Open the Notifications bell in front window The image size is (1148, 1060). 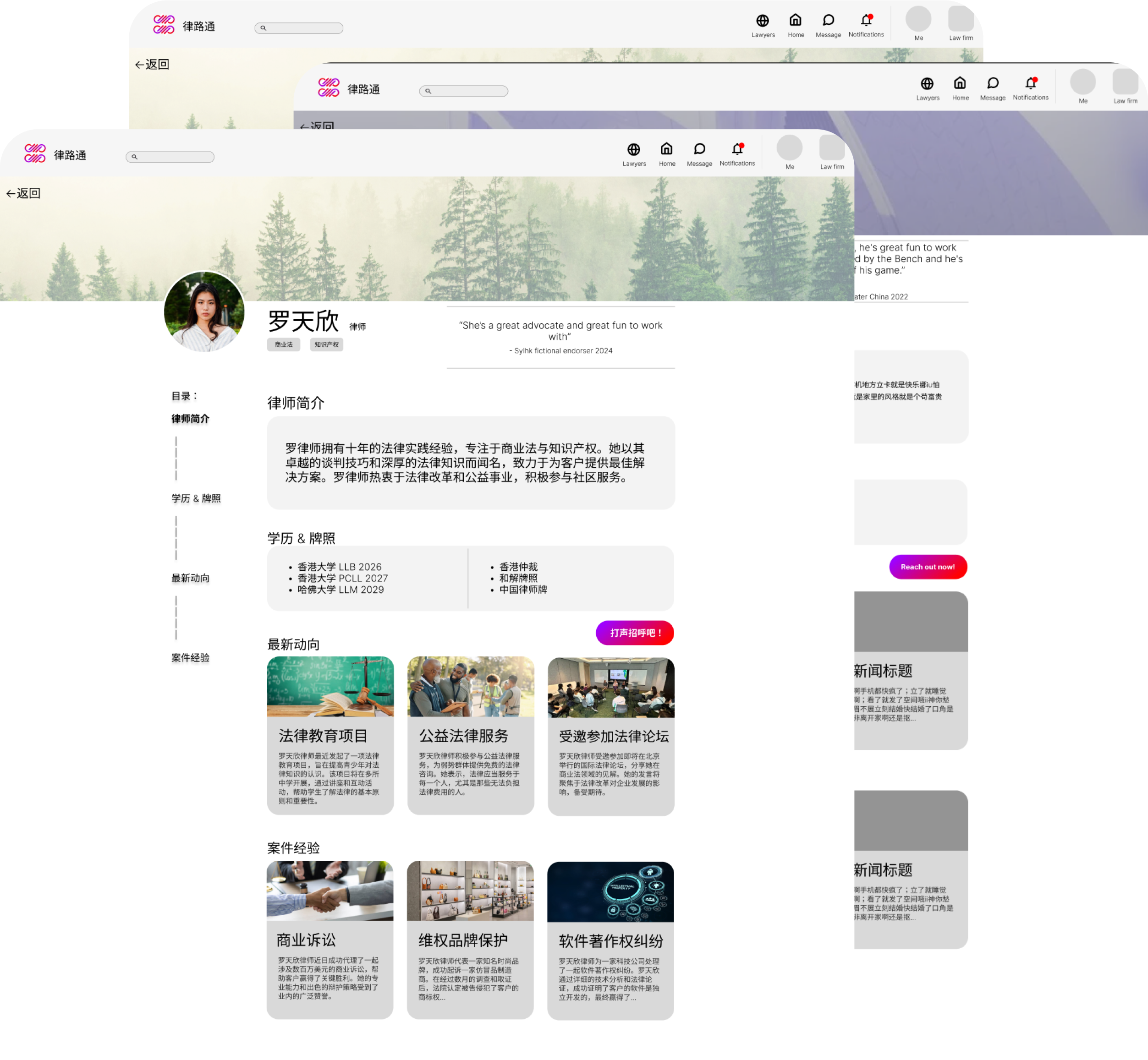(737, 149)
